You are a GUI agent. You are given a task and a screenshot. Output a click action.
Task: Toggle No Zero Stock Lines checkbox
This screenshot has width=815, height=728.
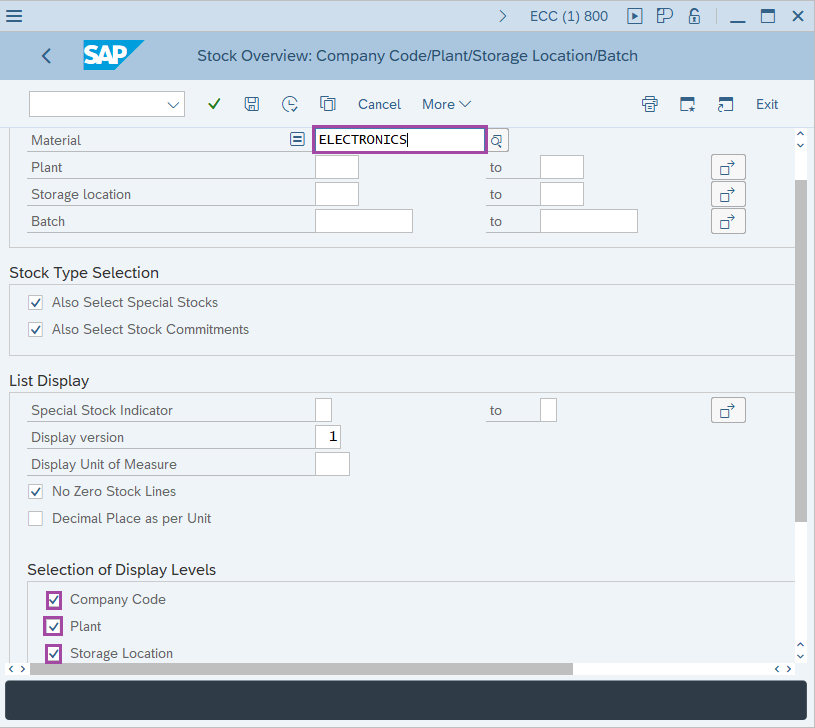point(36,491)
